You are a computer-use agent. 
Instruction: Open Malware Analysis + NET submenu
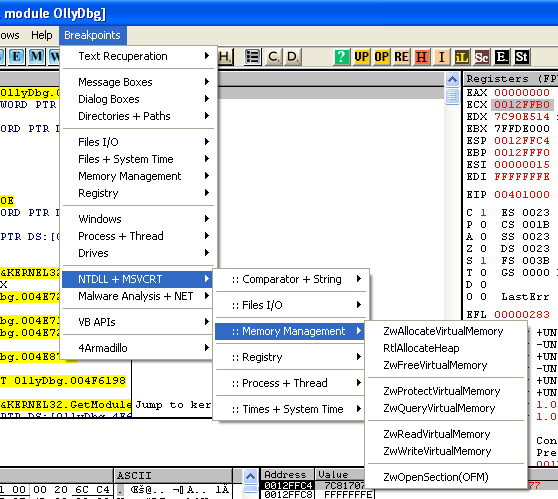[138, 296]
